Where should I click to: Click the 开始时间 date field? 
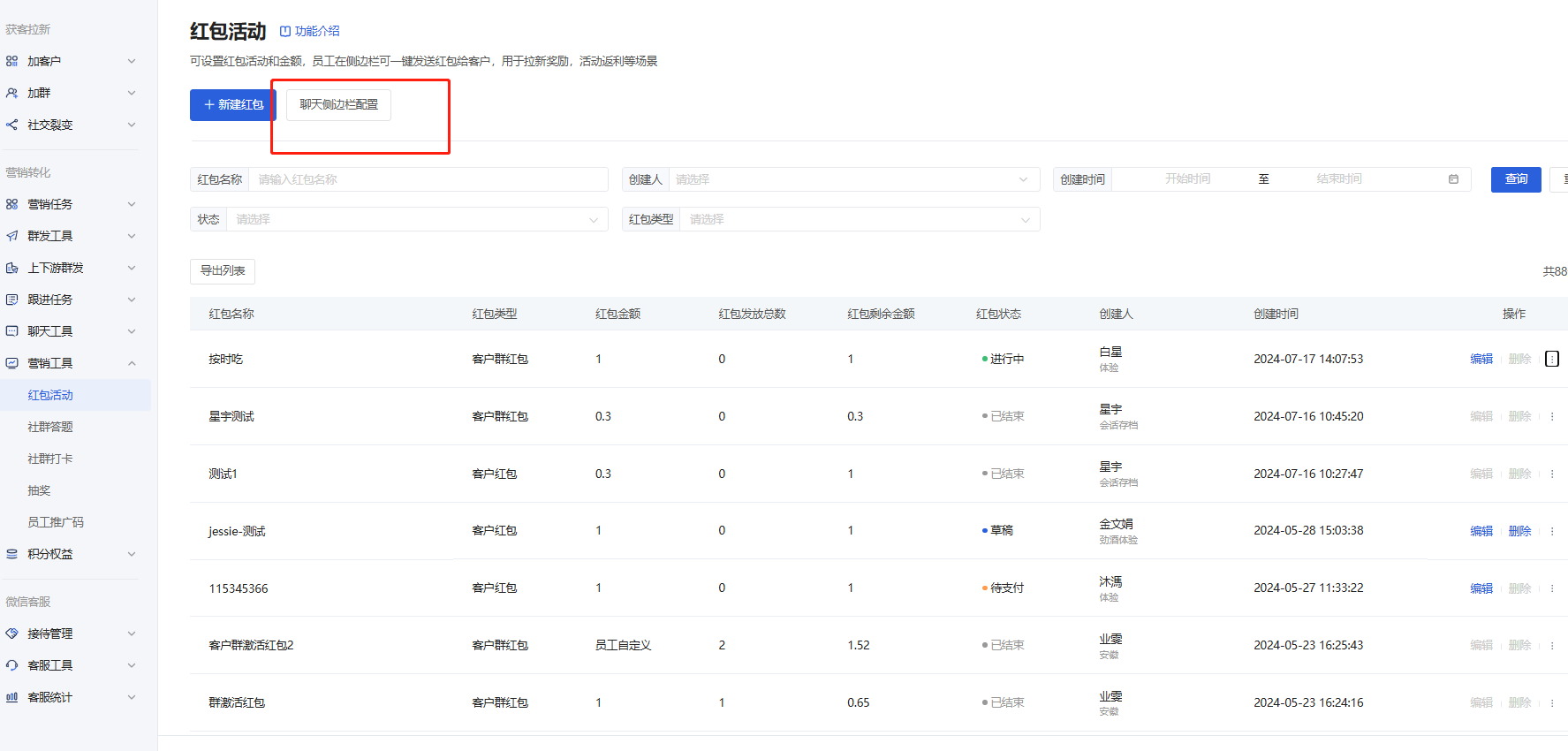click(x=1187, y=179)
